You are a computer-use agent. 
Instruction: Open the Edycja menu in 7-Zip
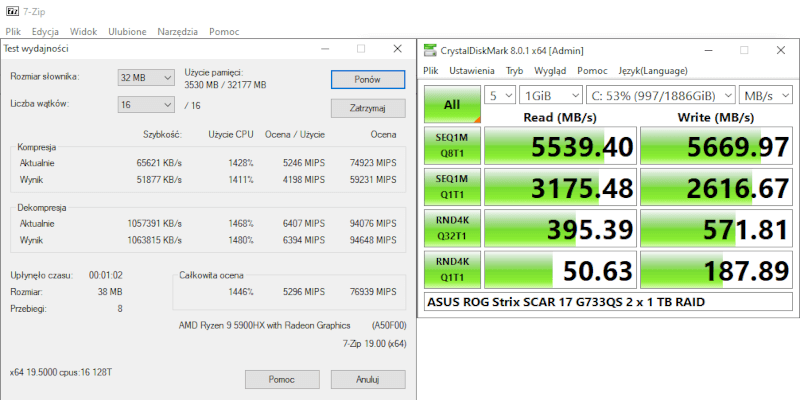[45, 32]
